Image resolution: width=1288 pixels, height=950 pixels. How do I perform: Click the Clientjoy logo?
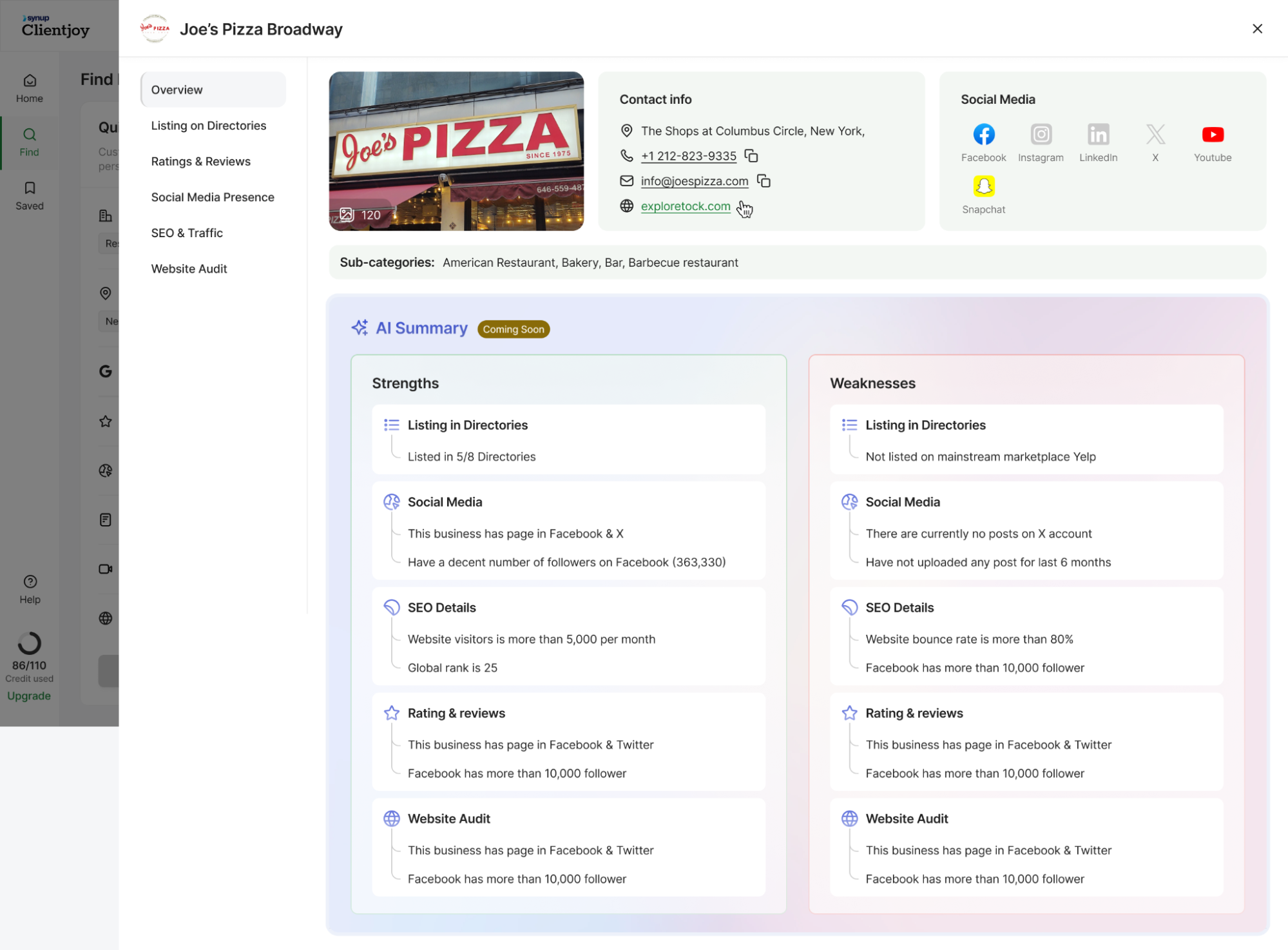coord(55,26)
